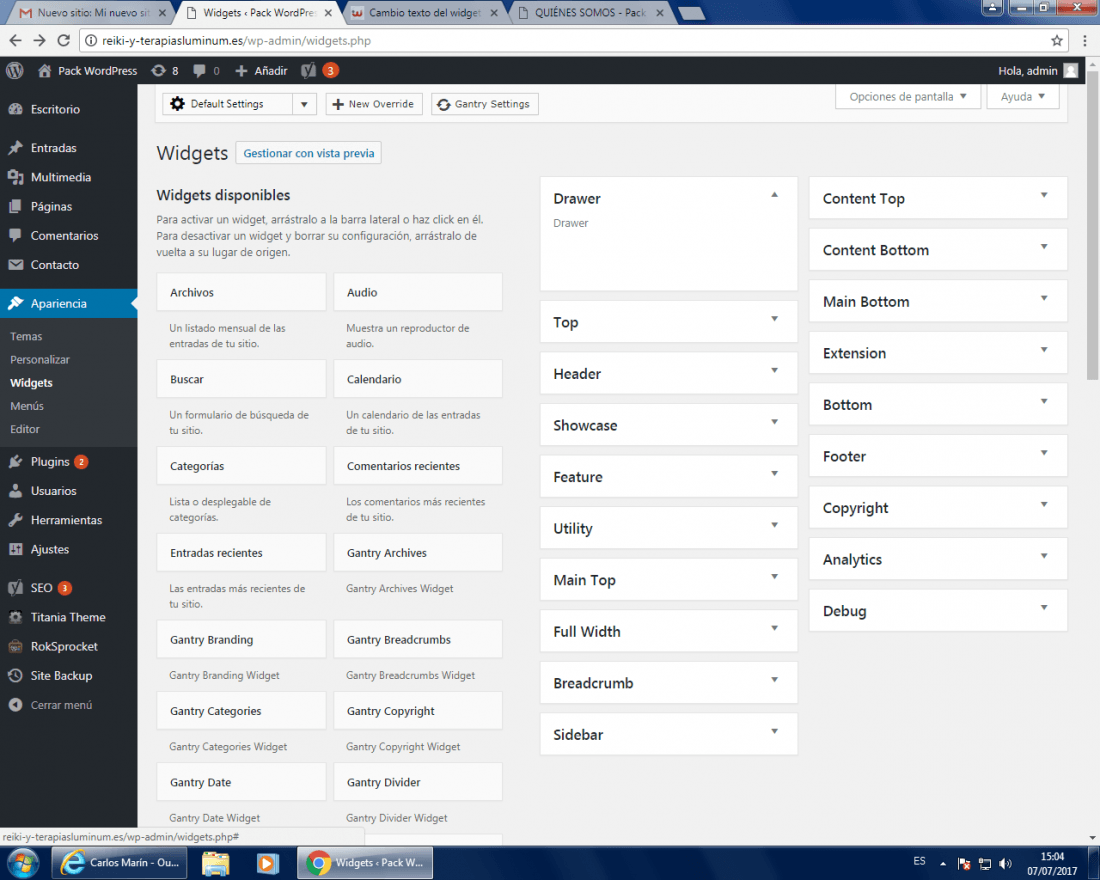Reload the page

click(x=63, y=41)
